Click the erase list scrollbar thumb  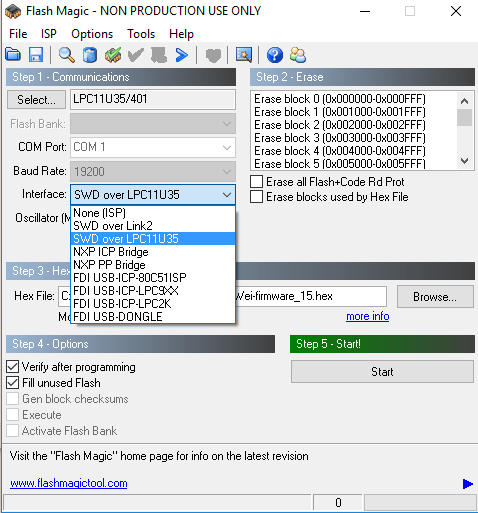coord(465,117)
